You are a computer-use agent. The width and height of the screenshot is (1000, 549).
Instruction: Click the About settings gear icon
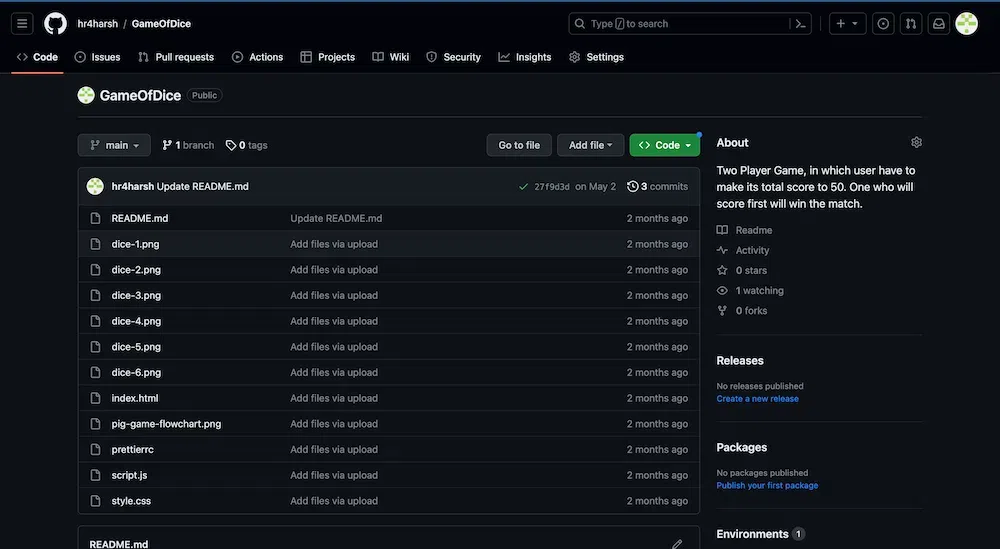click(x=916, y=142)
